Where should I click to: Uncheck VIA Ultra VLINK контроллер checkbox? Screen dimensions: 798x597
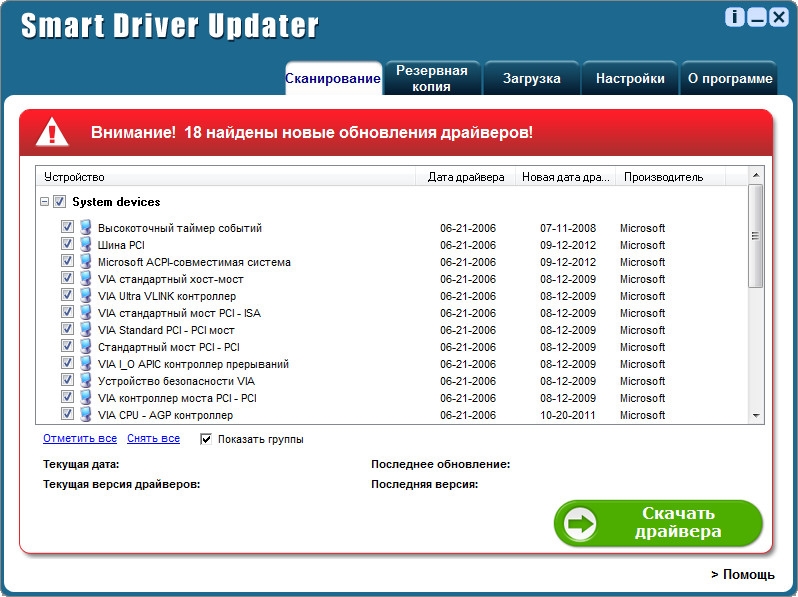coord(67,294)
